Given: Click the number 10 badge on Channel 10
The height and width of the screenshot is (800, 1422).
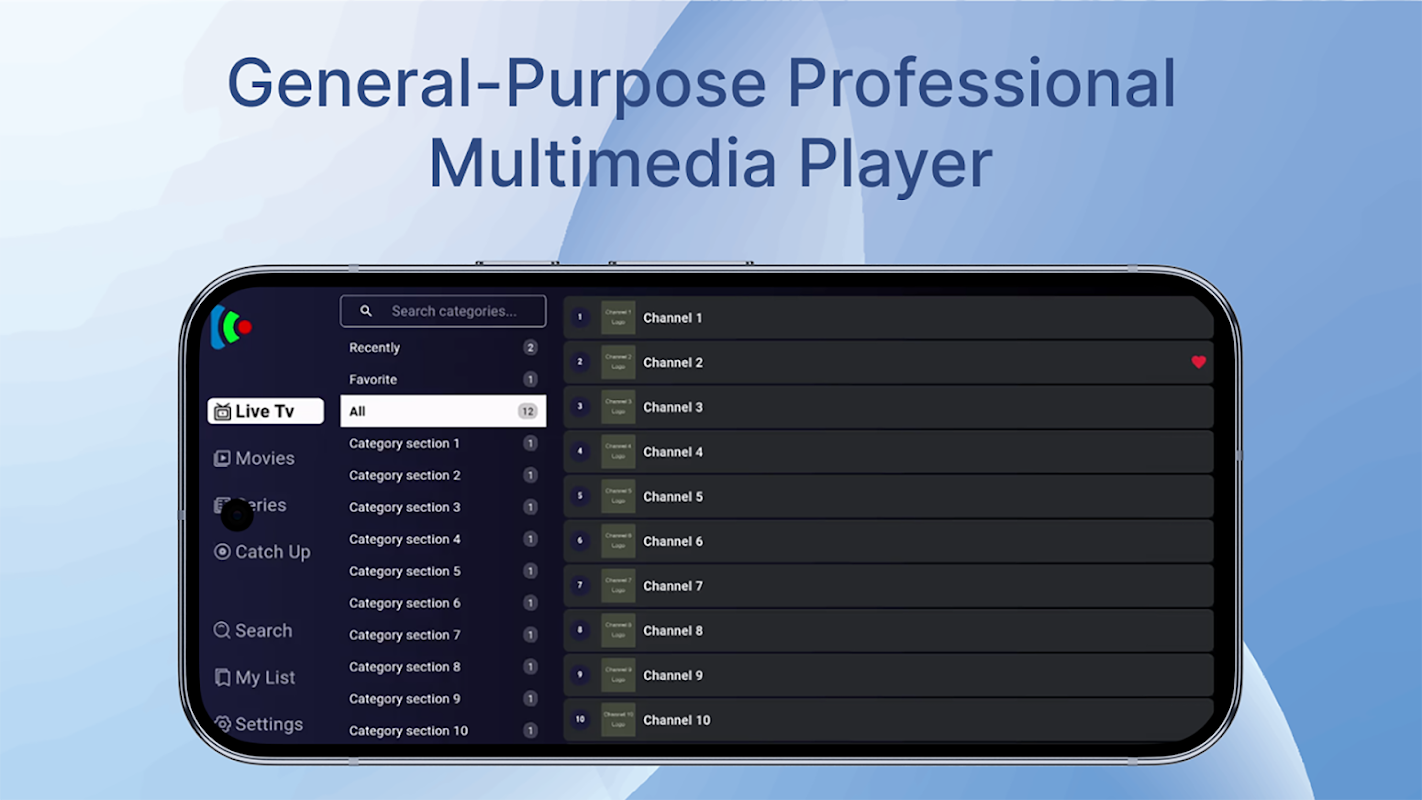Looking at the screenshot, I should pyautogui.click(x=580, y=720).
